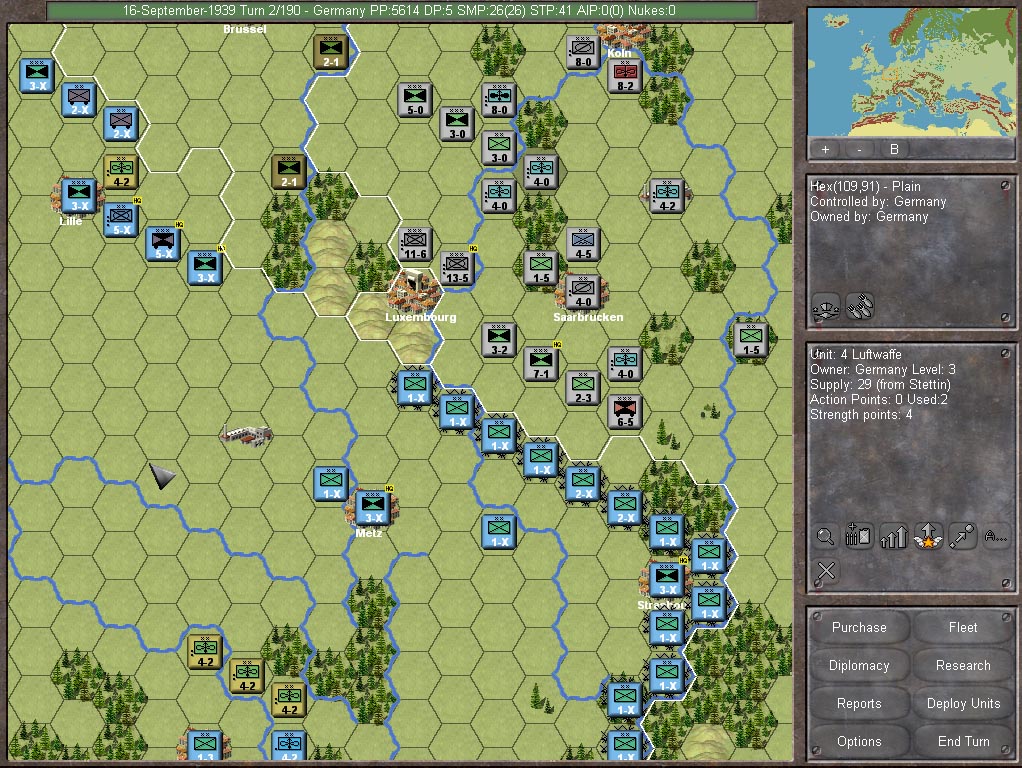1022x768 pixels.
Task: Click the air mission aircraft icon in hex panel
Action: [x=826, y=306]
